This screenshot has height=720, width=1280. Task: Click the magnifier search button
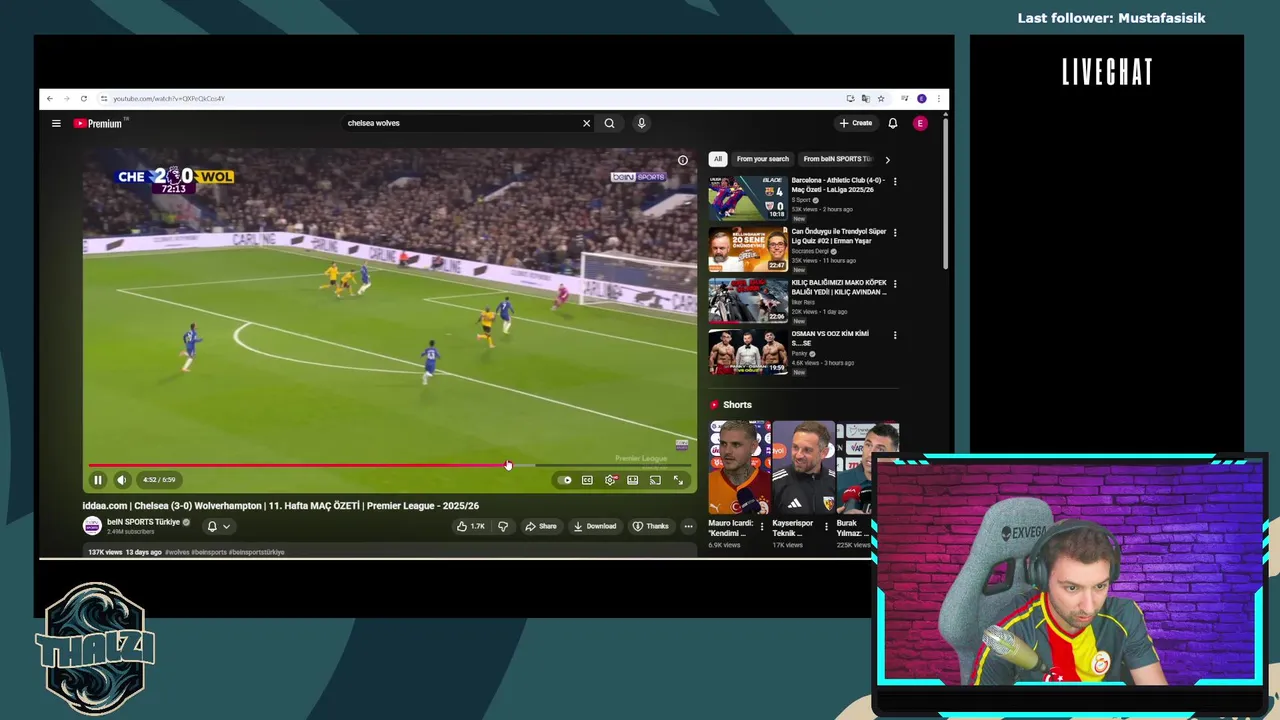609,123
